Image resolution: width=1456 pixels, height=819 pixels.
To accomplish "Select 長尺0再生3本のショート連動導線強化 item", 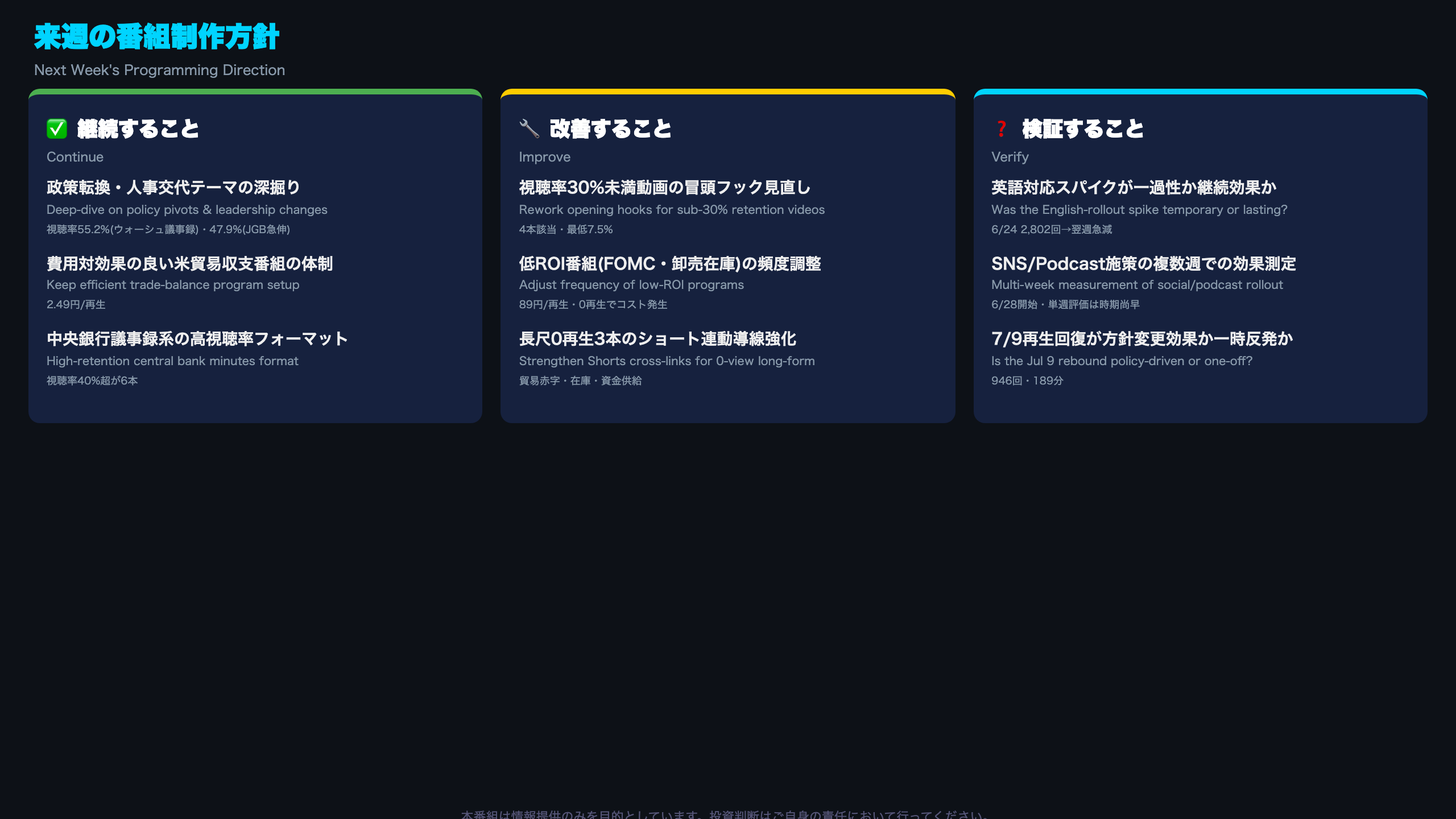I will [x=657, y=338].
